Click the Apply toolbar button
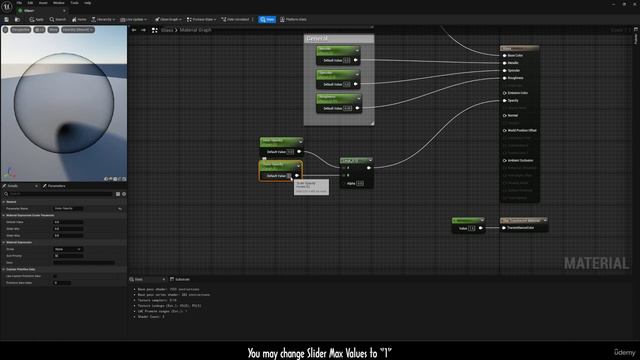Viewport: 640px width, 360px height. (36, 20)
